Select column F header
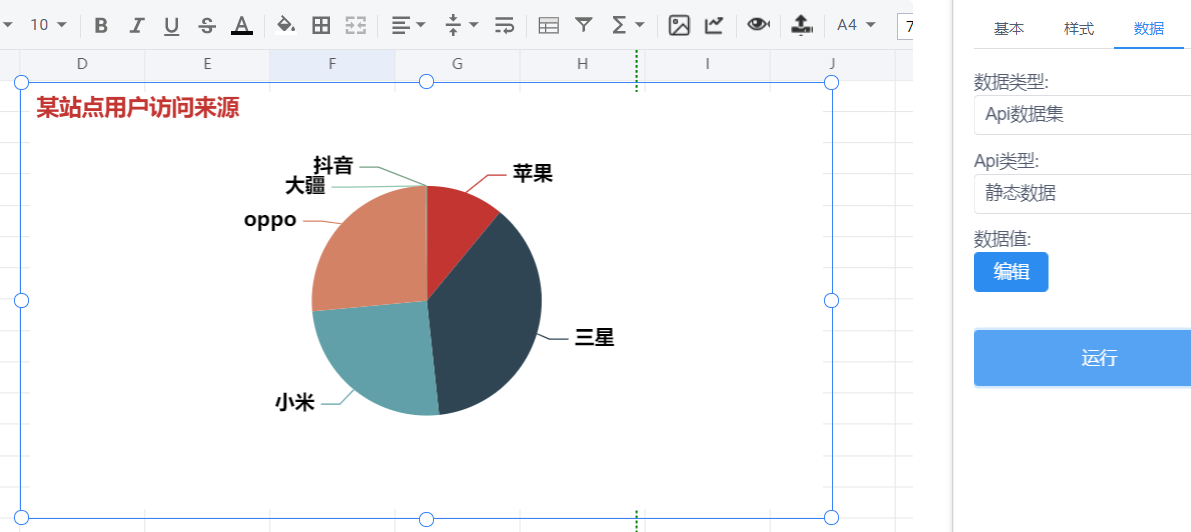Image resolution: width=1191 pixels, height=532 pixels. pos(332,65)
